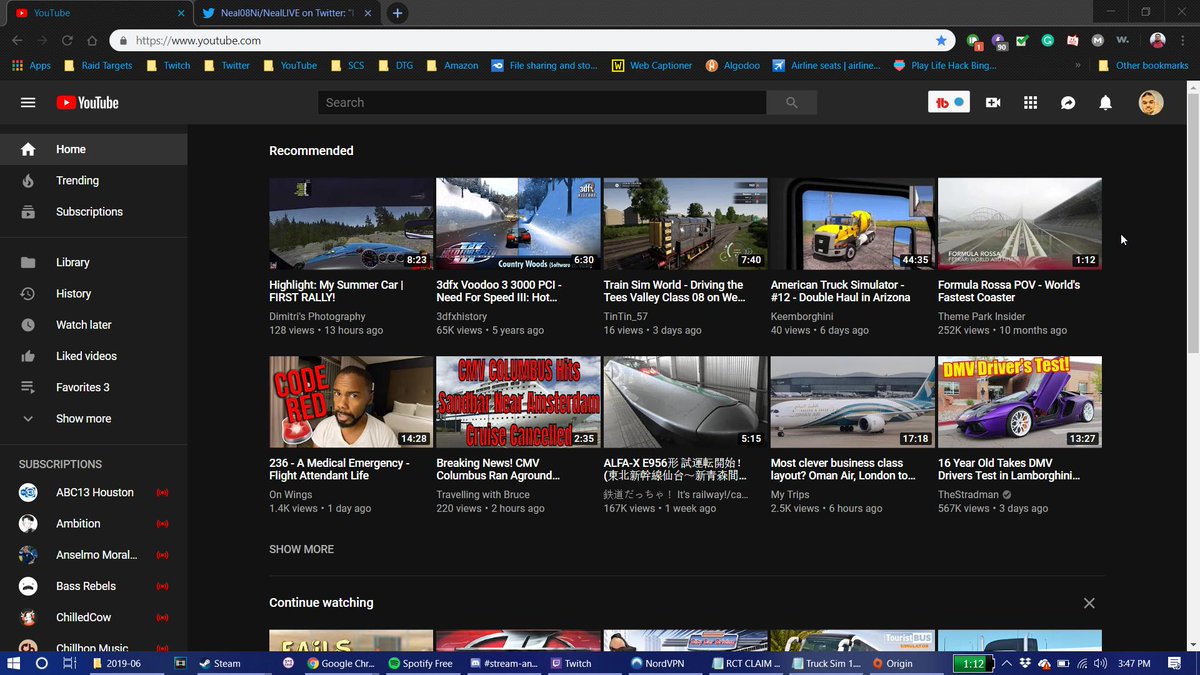Open the notifications bell

[x=1105, y=102]
